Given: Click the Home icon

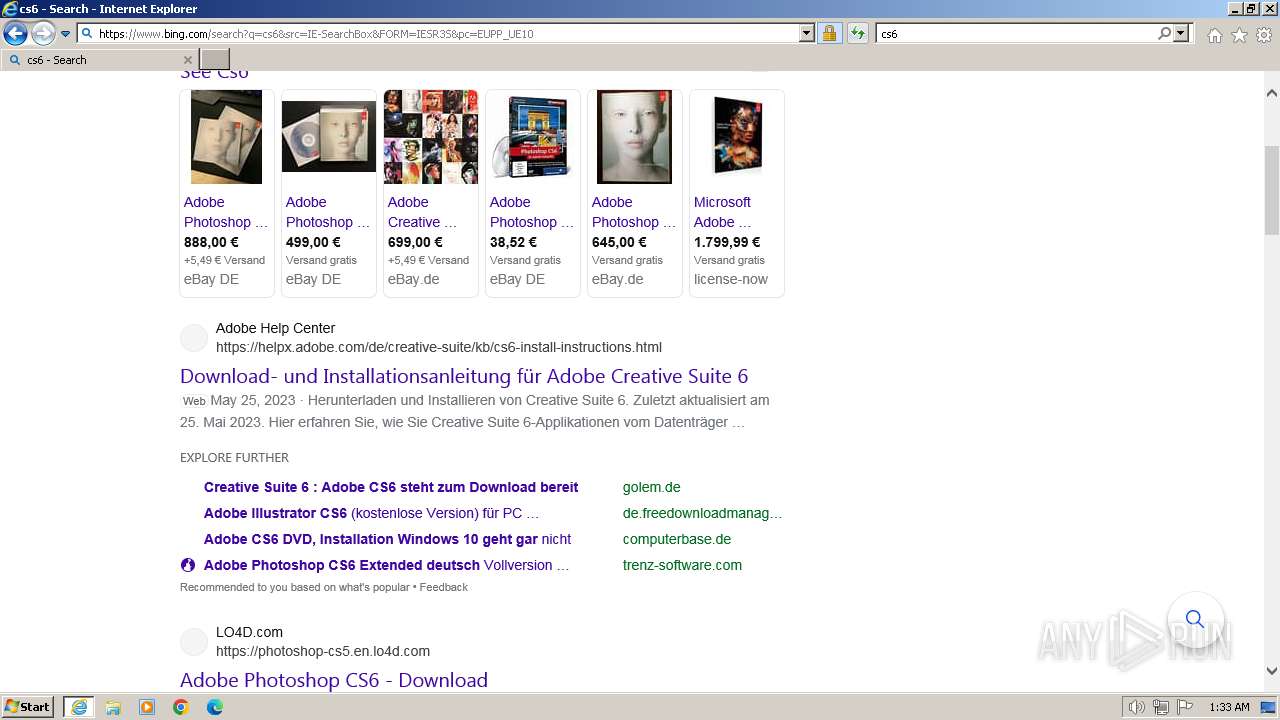Looking at the screenshot, I should click(1214, 35).
